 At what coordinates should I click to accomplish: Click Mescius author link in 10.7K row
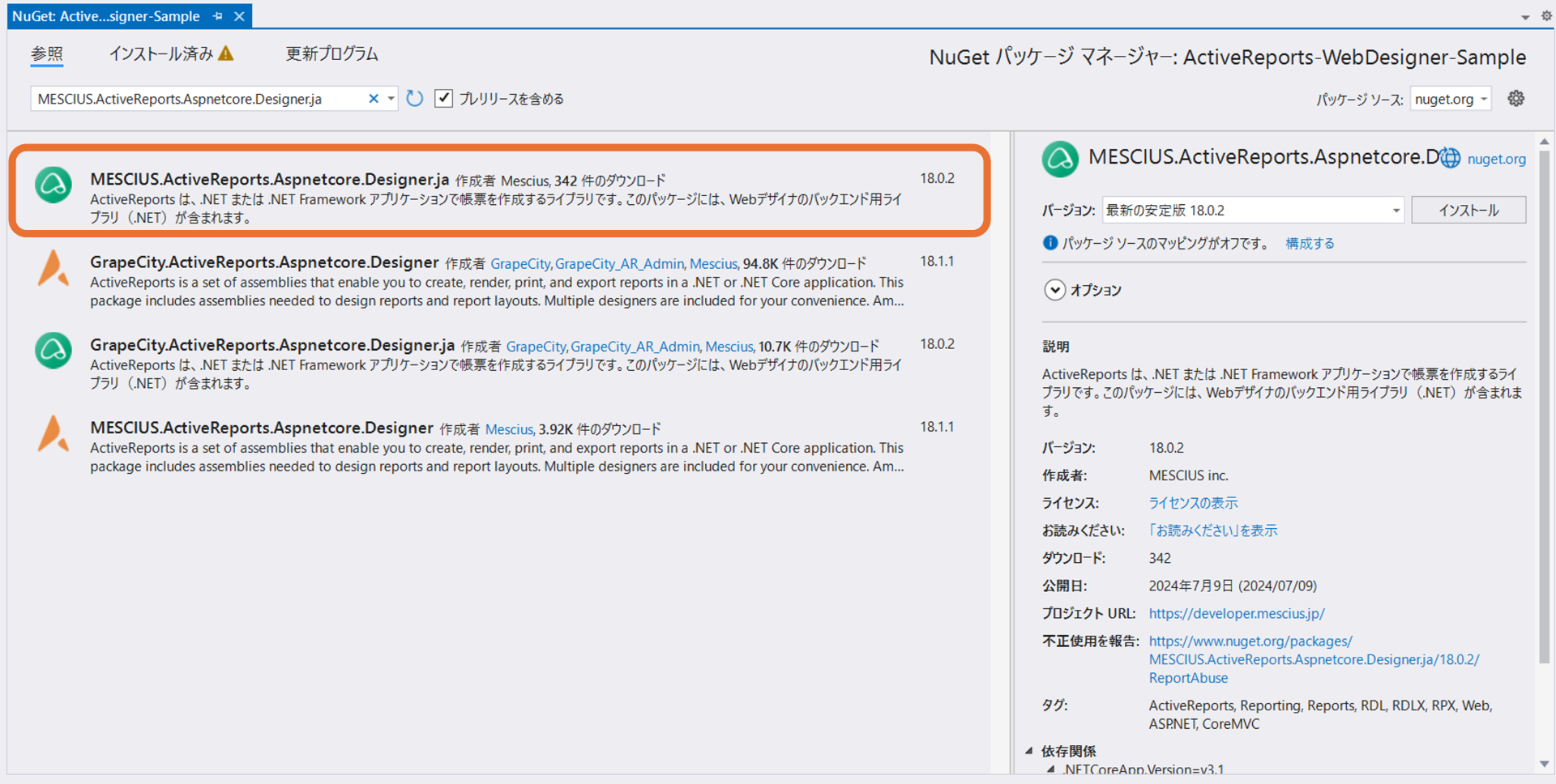tap(729, 347)
